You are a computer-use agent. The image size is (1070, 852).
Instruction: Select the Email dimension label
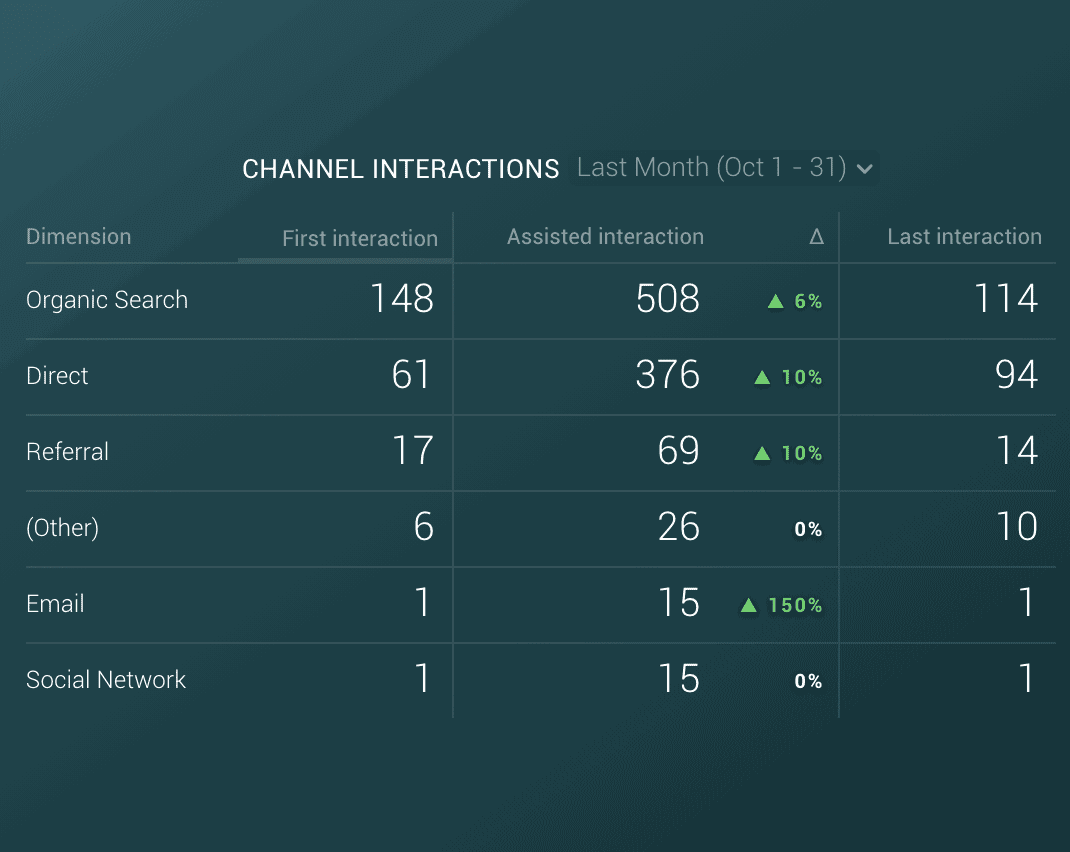click(55, 604)
